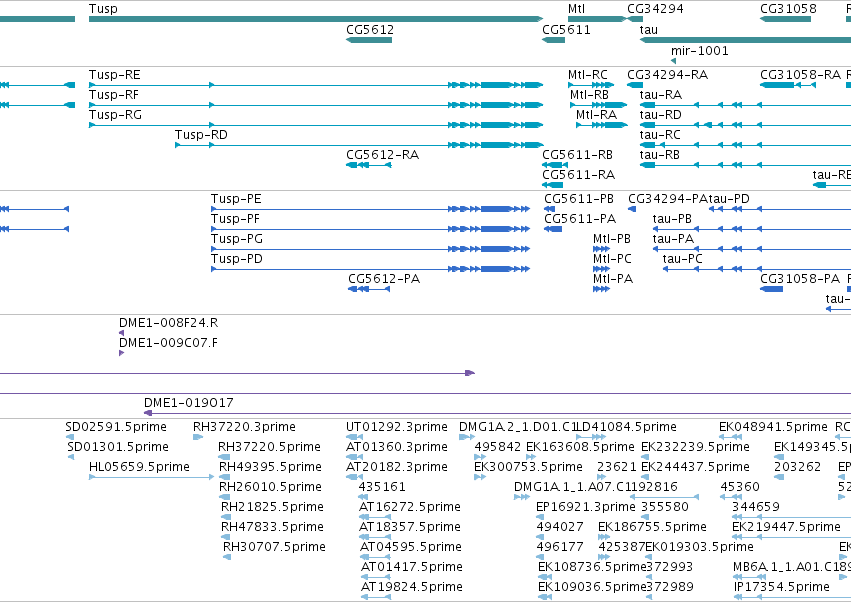Click Tusp-PD protein label

[237, 259]
